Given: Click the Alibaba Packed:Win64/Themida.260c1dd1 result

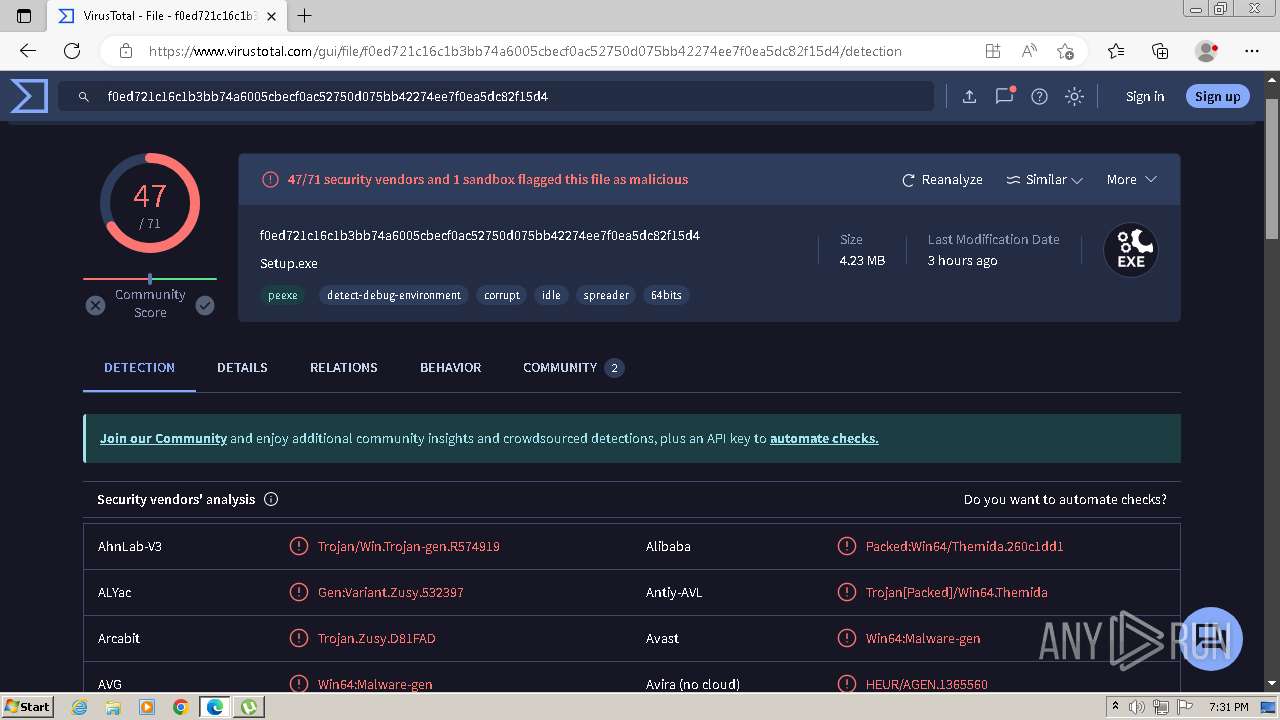Looking at the screenshot, I should click(x=964, y=547).
